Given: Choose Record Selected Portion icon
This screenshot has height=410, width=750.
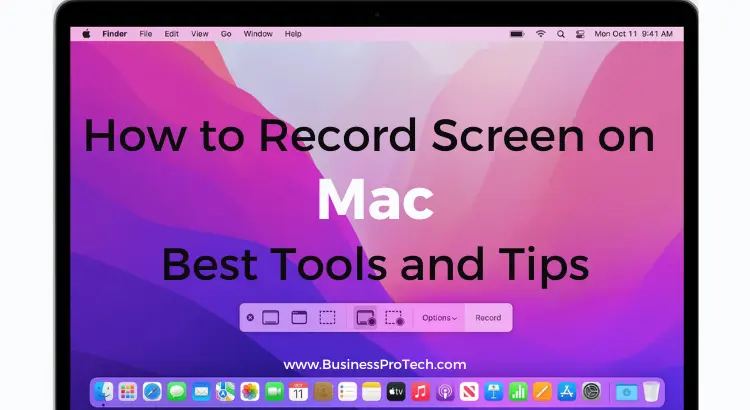Looking at the screenshot, I should click(x=395, y=318).
